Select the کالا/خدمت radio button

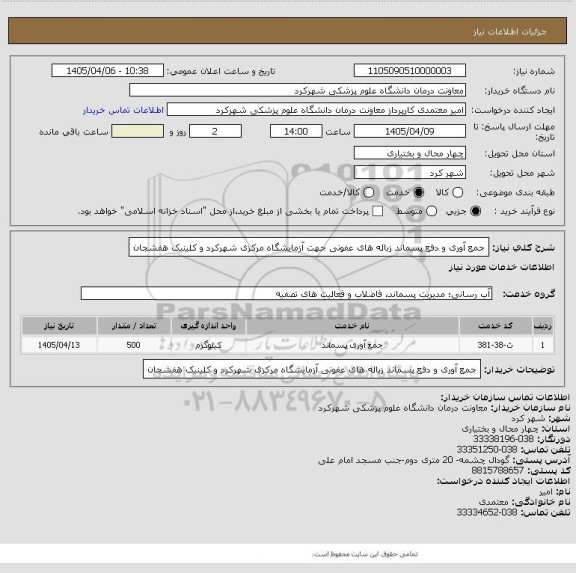click(x=368, y=192)
